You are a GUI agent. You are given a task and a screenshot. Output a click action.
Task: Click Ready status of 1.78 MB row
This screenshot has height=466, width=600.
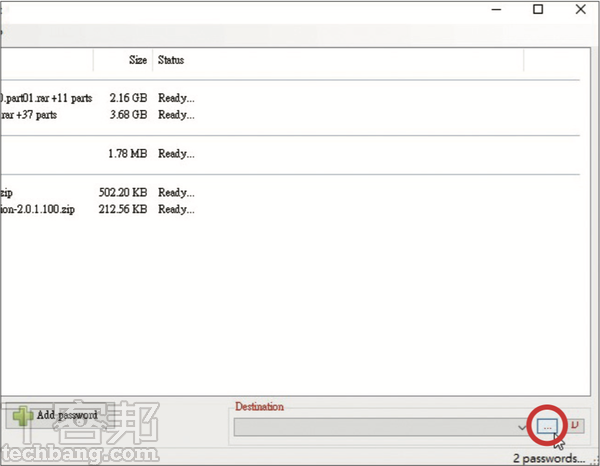tap(176, 154)
